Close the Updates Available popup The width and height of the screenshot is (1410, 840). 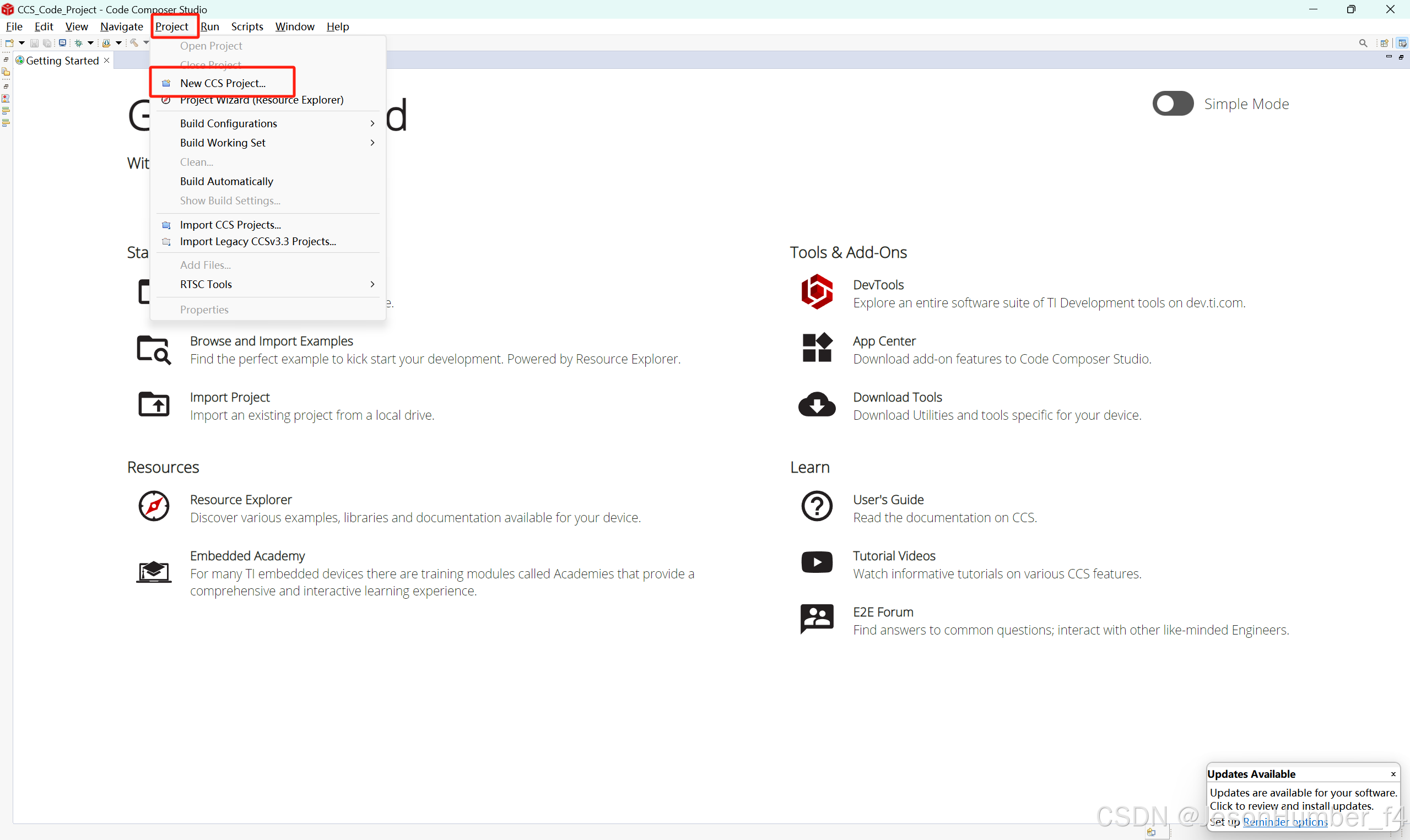click(1393, 774)
